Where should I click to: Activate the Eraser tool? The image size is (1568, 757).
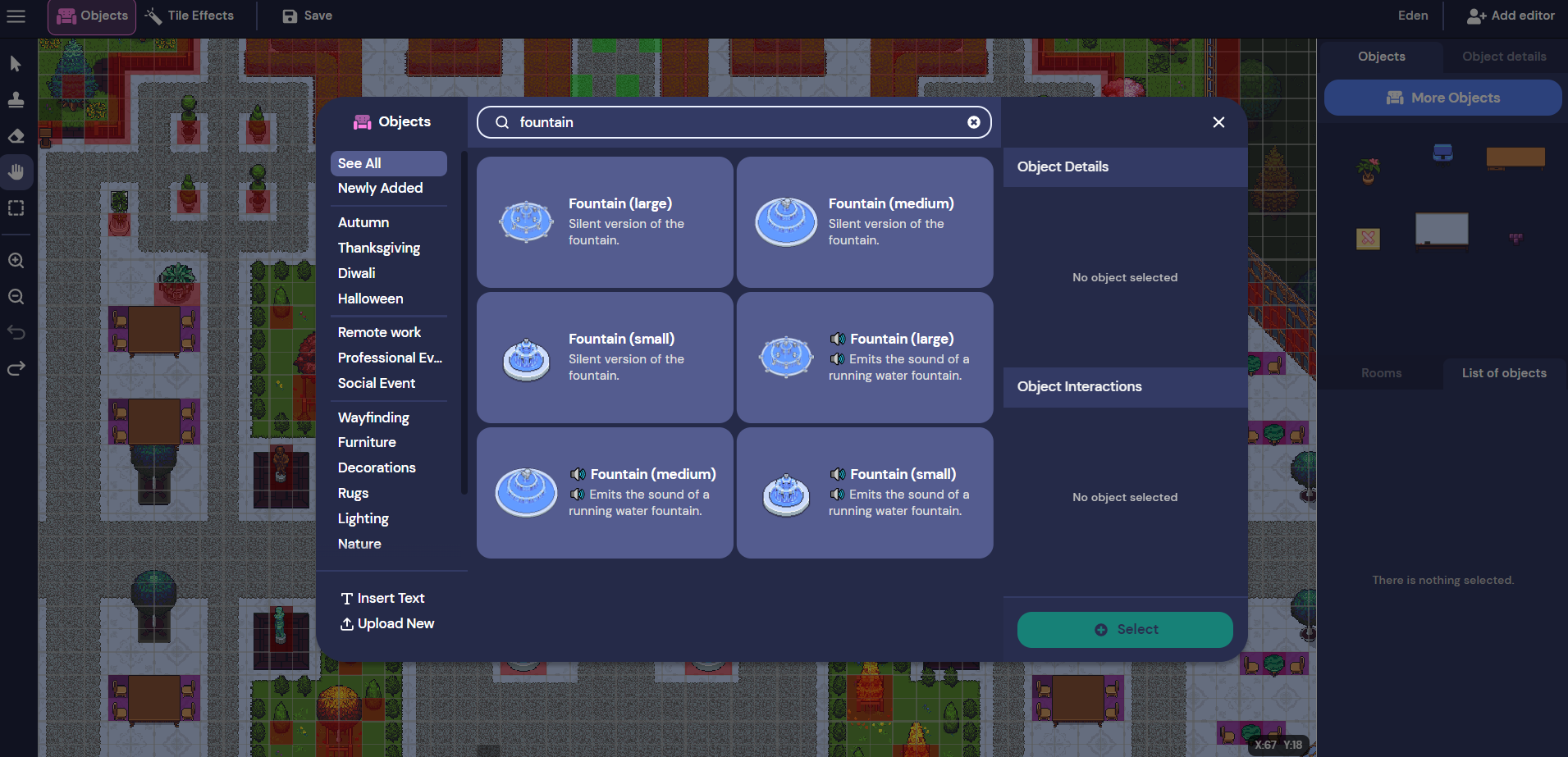(x=16, y=136)
